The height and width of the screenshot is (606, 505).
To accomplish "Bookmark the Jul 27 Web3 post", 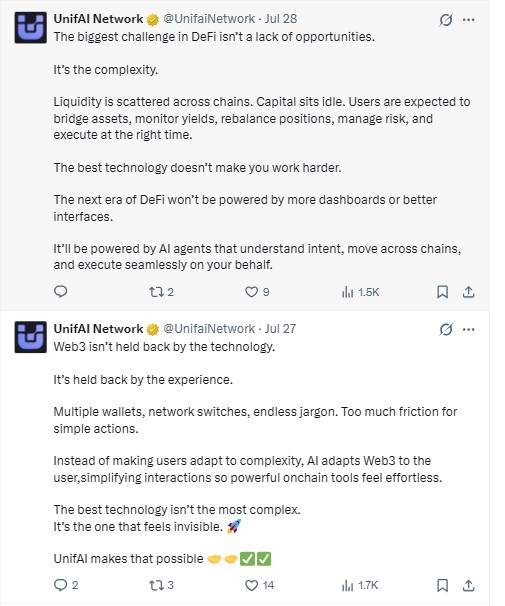I will (x=442, y=585).
